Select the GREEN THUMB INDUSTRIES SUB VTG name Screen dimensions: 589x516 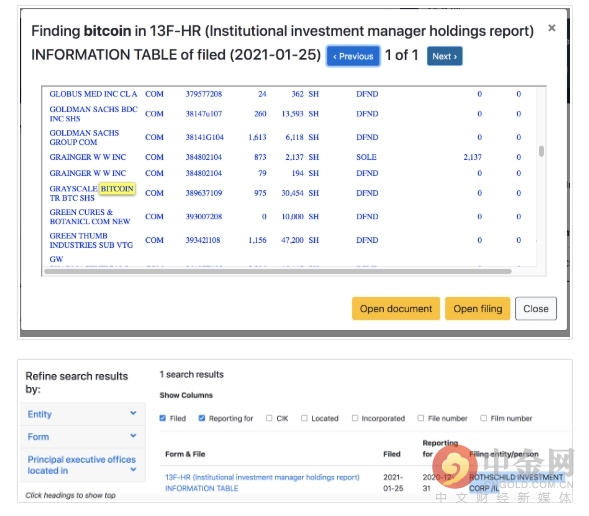coord(91,240)
